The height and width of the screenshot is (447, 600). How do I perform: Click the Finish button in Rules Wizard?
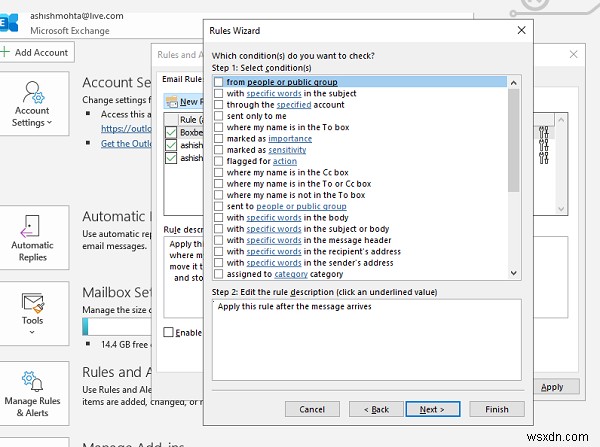497,409
